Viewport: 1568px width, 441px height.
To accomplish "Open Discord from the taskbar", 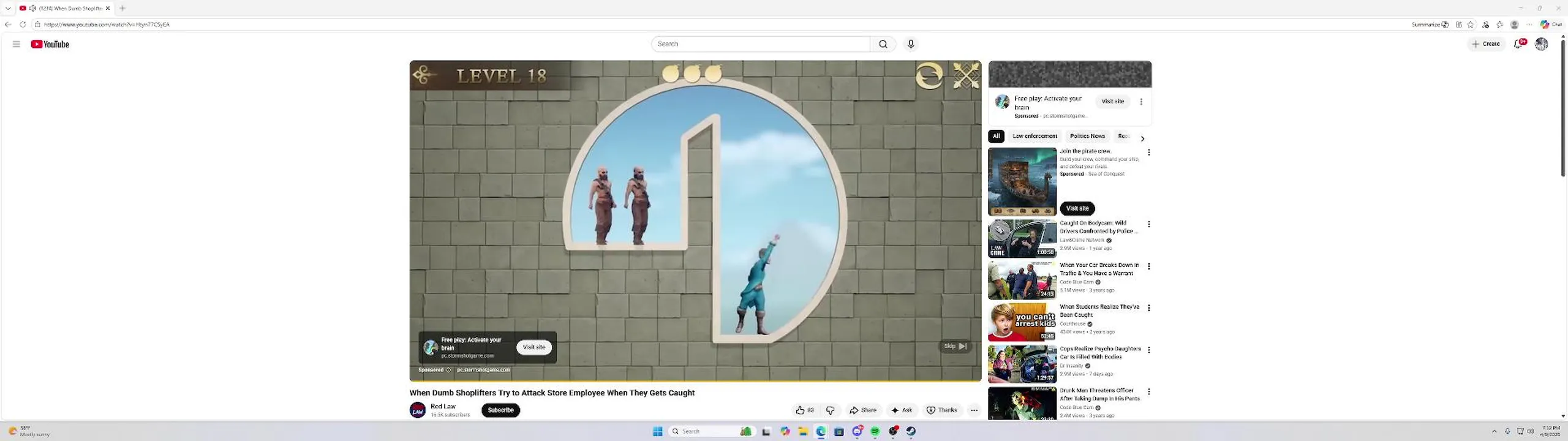I will pyautogui.click(x=858, y=431).
